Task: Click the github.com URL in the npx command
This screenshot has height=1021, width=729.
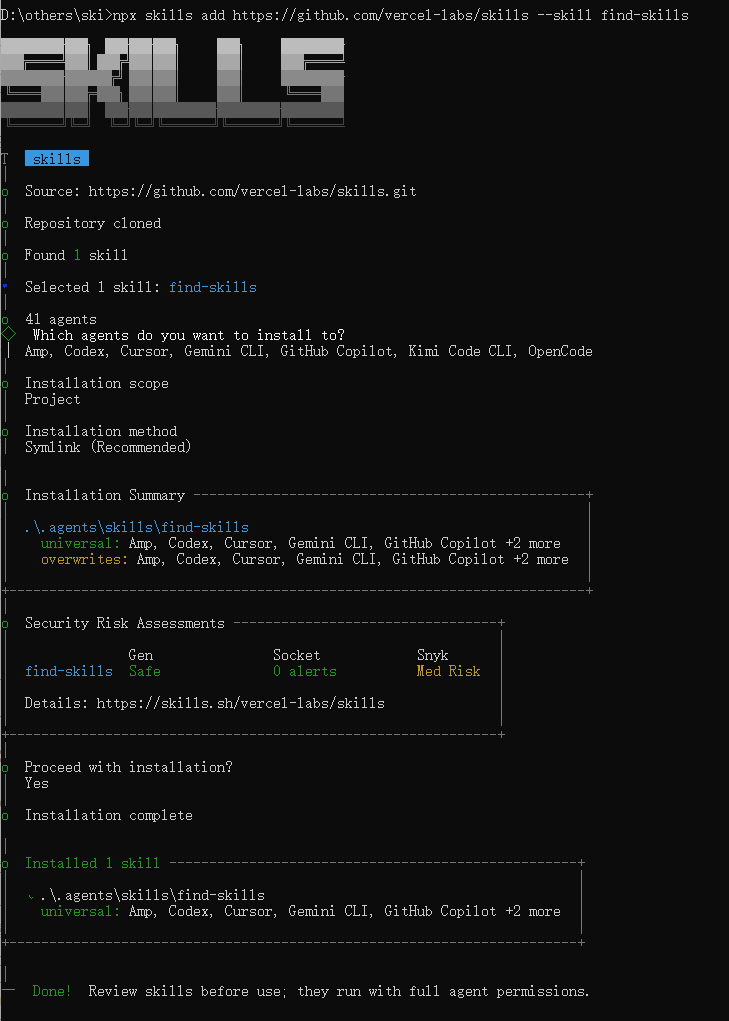Action: [381, 14]
